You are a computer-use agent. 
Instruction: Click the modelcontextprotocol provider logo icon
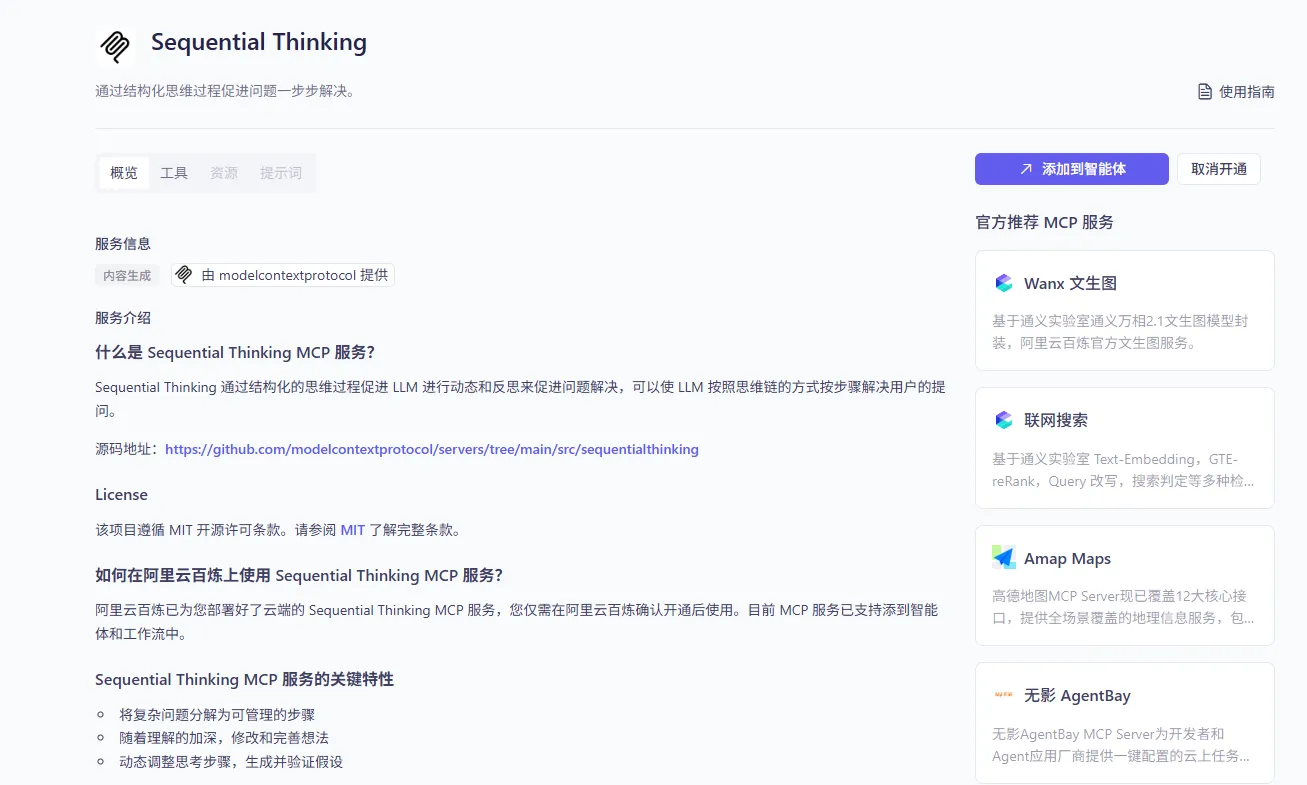click(184, 275)
